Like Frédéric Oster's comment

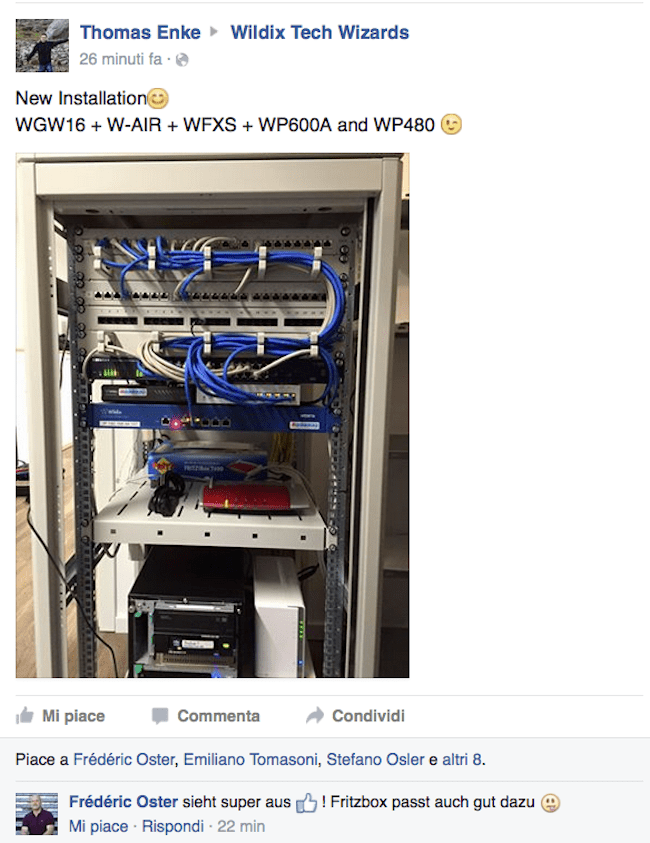98,826
